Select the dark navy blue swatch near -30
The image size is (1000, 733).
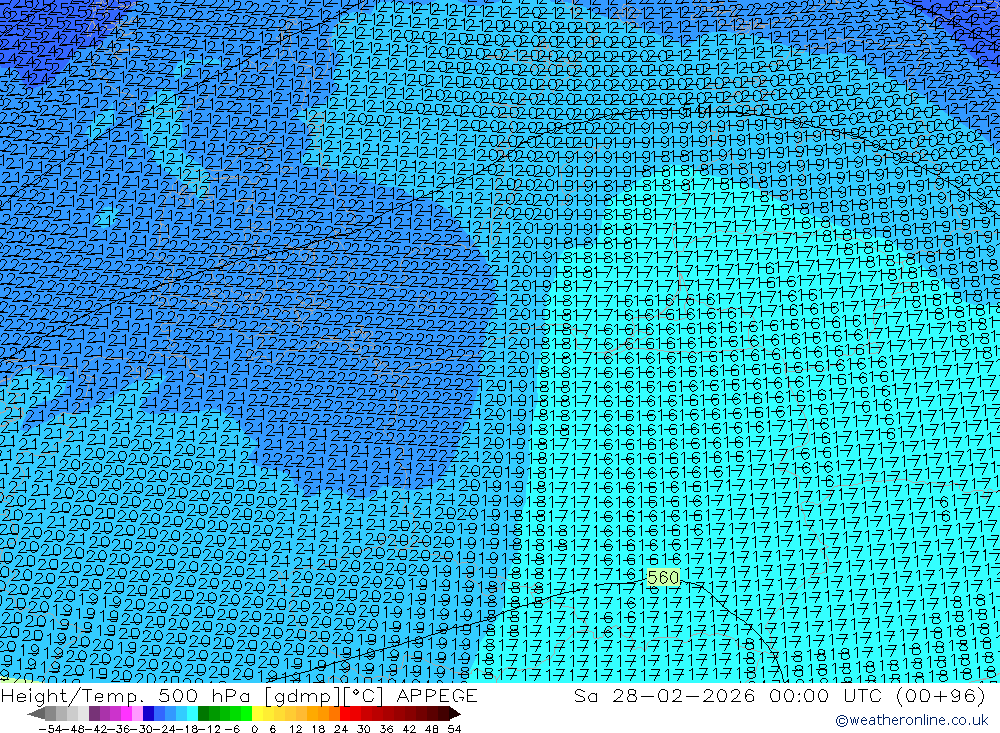point(148,714)
